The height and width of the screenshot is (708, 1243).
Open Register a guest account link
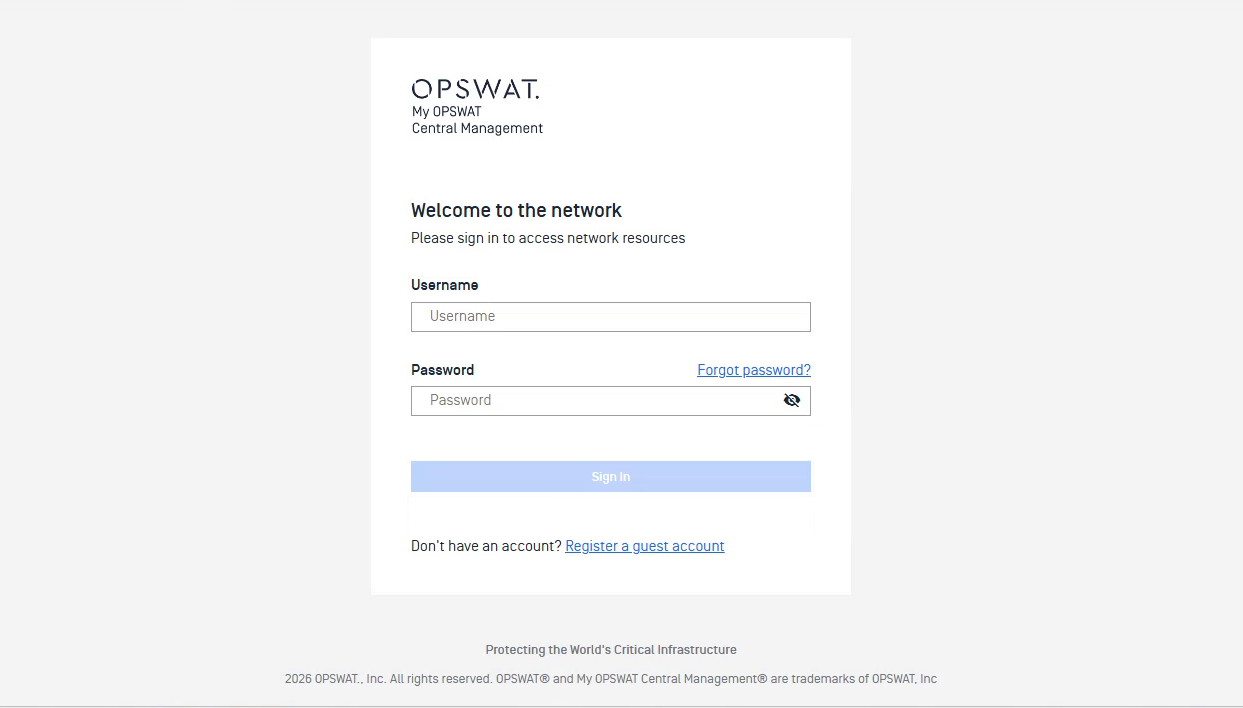pyautogui.click(x=645, y=546)
